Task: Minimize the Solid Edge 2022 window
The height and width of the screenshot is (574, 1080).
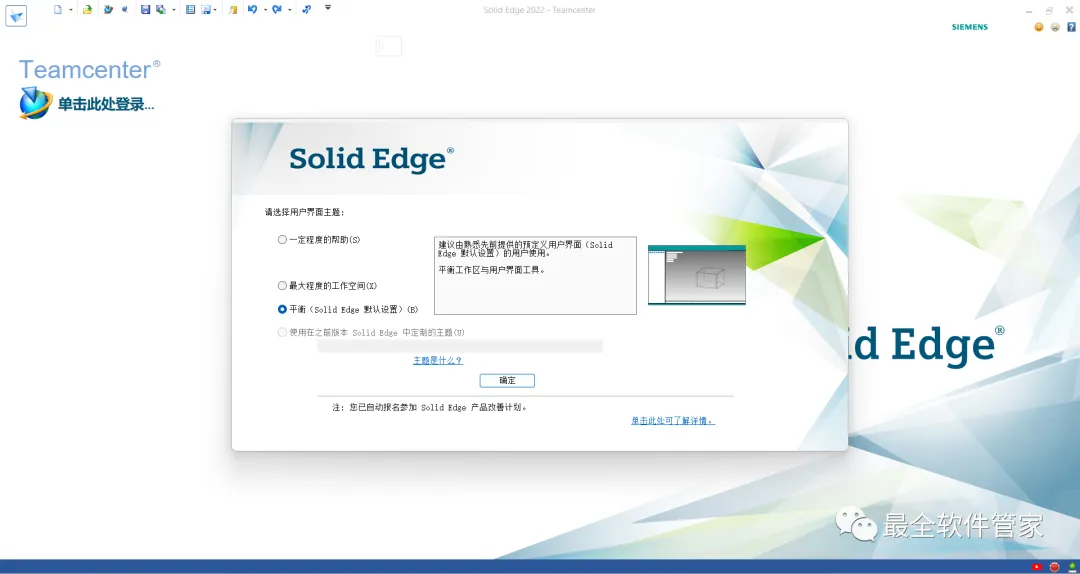Action: (1029, 11)
